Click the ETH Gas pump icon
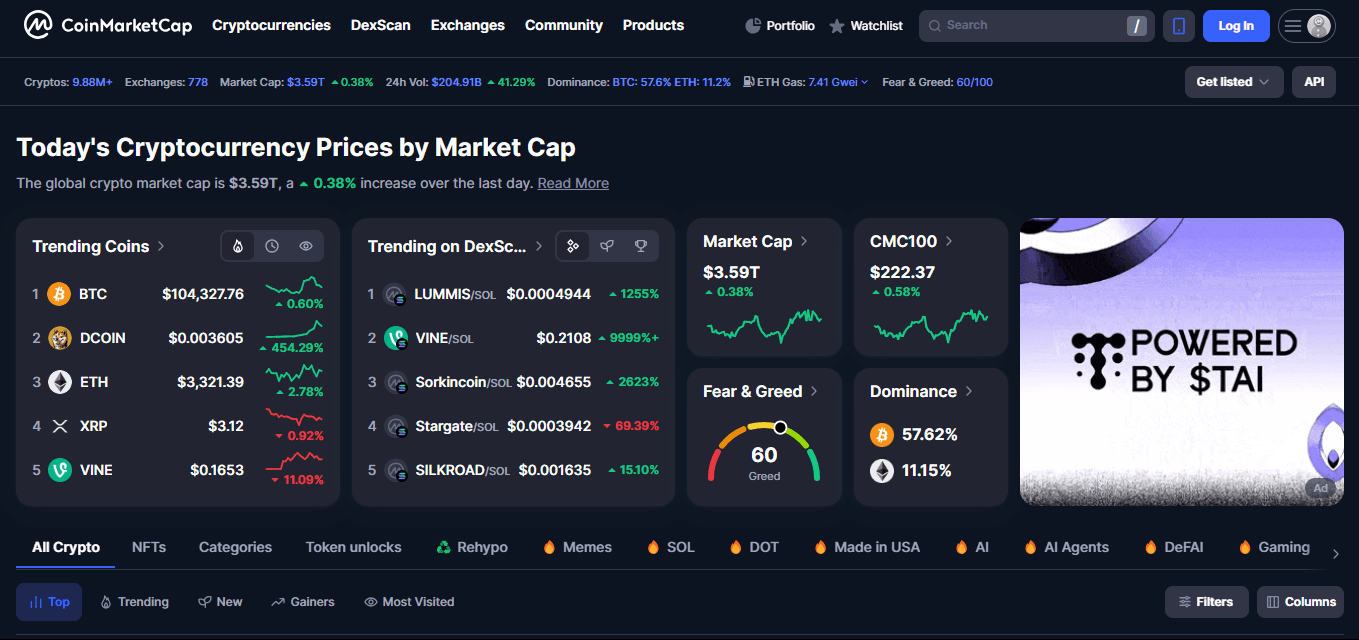 tap(749, 82)
